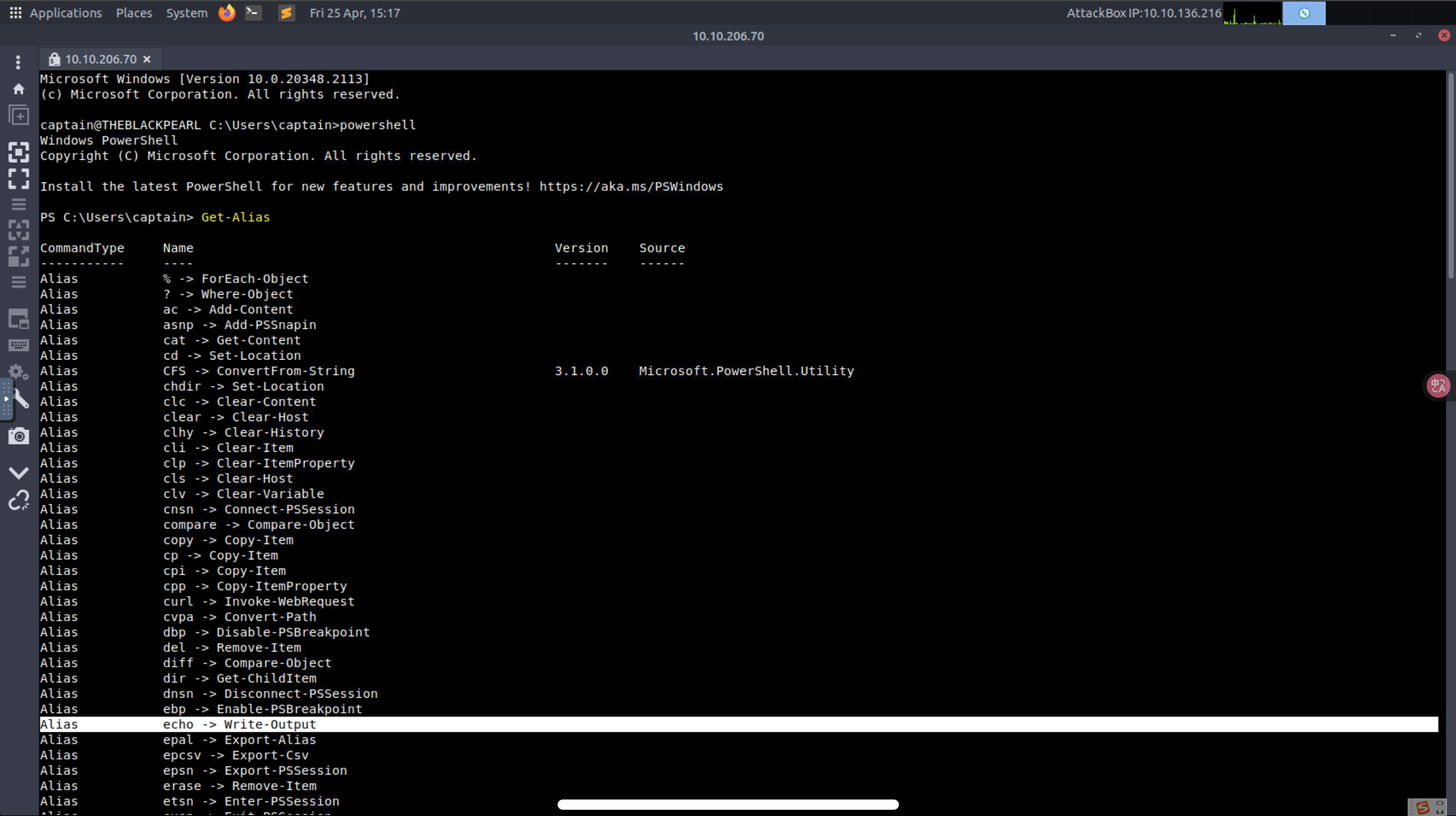The height and width of the screenshot is (816, 1456).
Task: Click the home main window icon
Action: tap(18, 89)
